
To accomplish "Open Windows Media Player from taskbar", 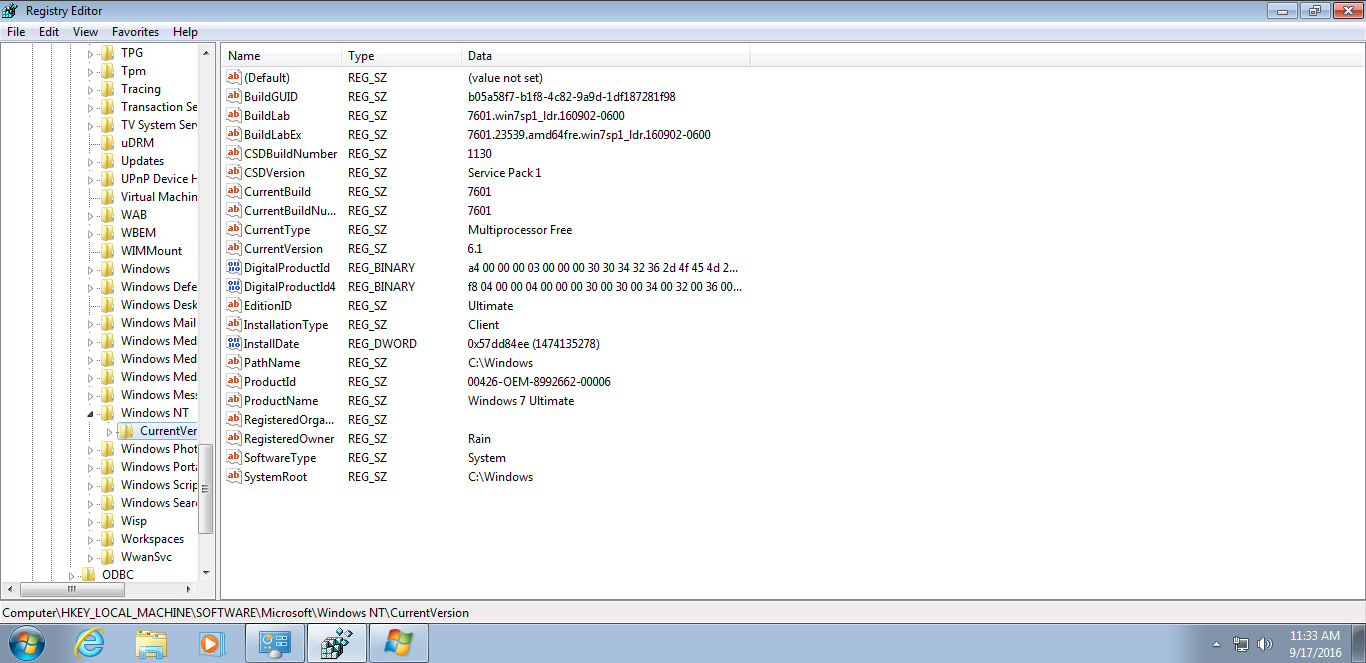I will point(211,643).
